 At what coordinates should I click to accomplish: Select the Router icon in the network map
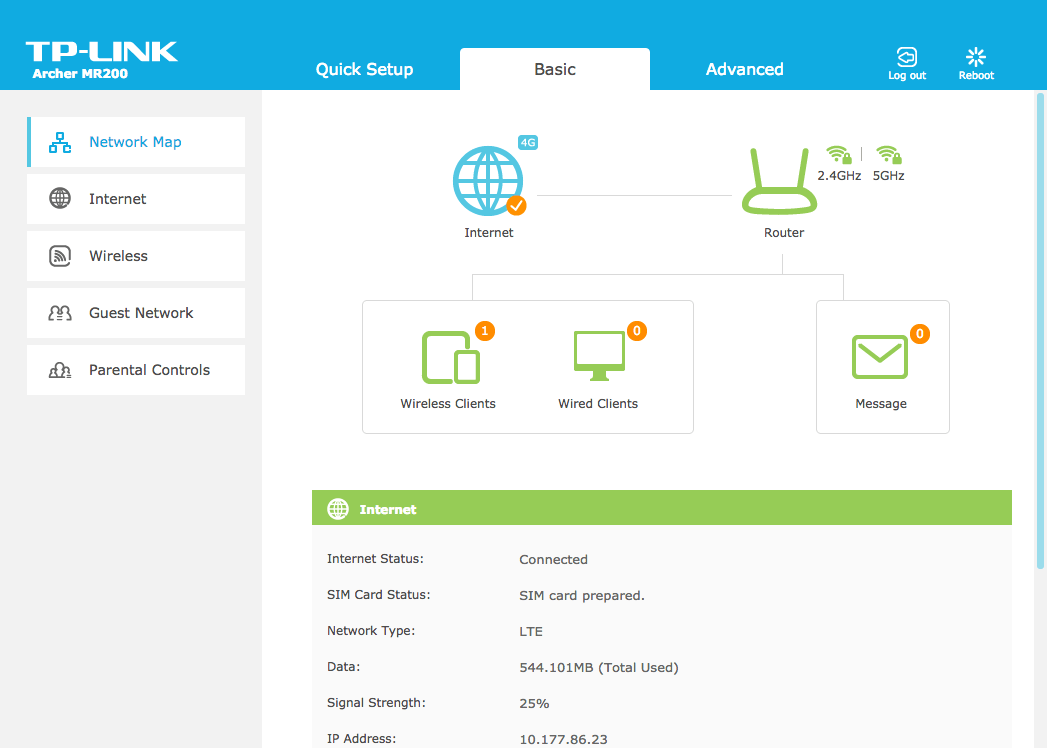[779, 181]
